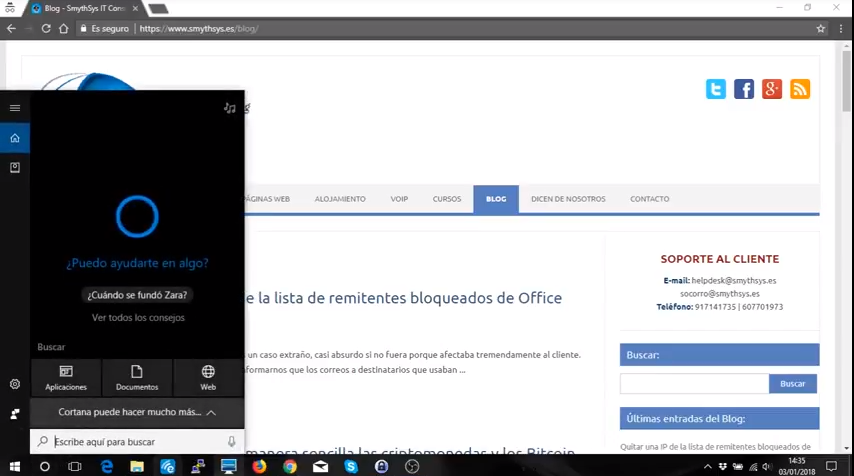Open the Cortana hamburger menu
Image resolution: width=854 pixels, height=476 pixels.
pos(14,108)
